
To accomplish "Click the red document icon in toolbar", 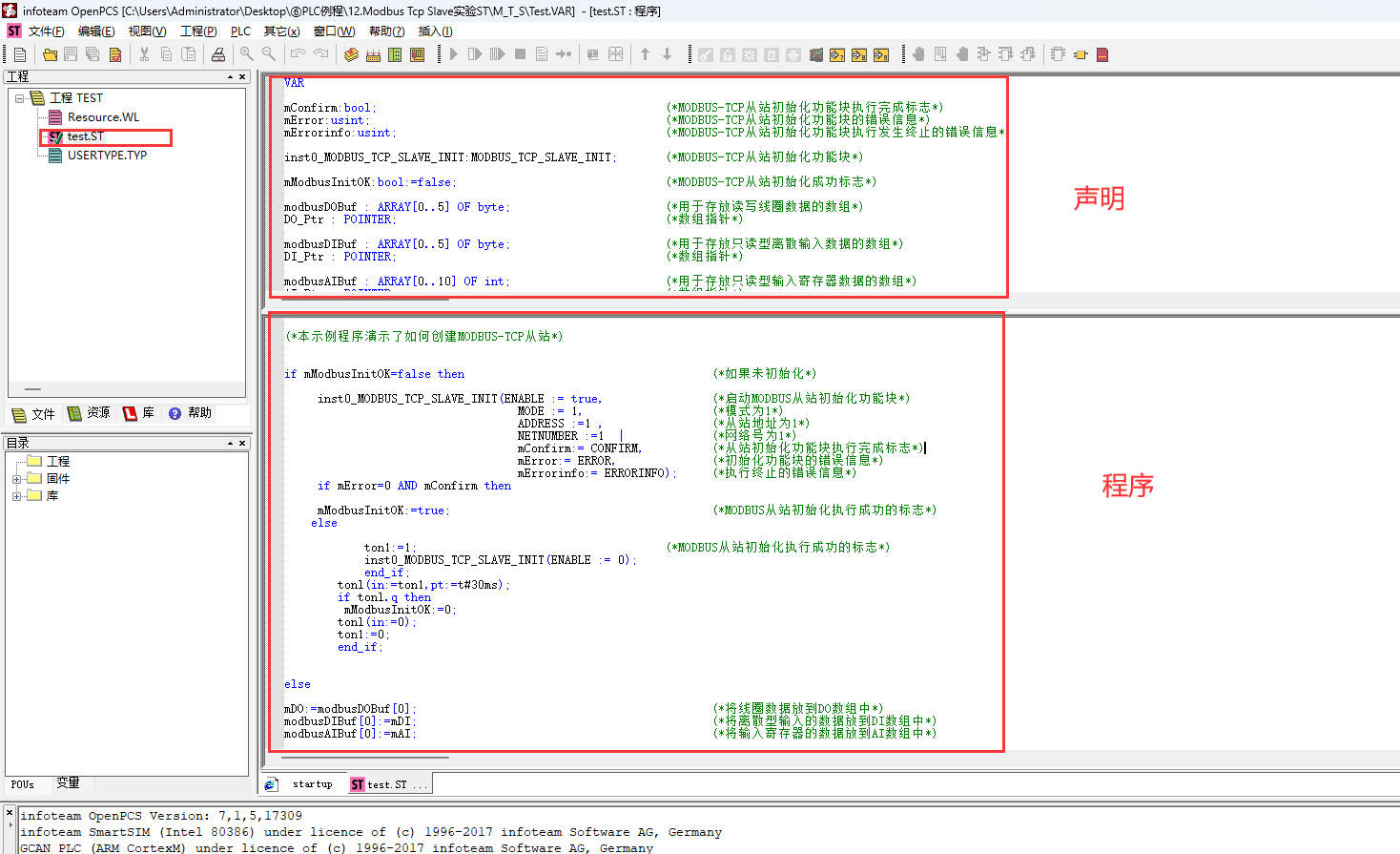I will tap(1102, 54).
